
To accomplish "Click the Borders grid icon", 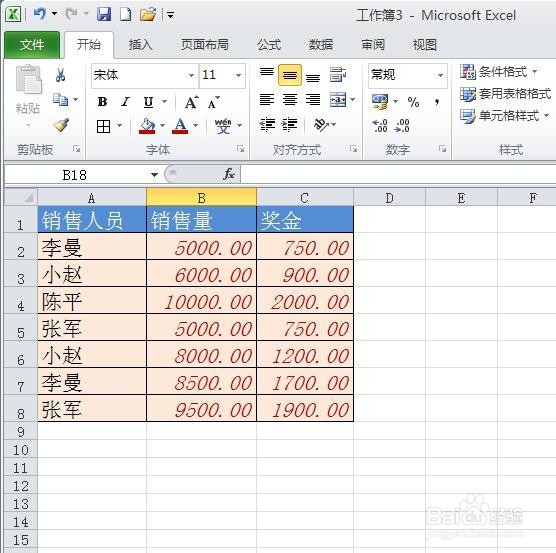I will click(x=104, y=126).
